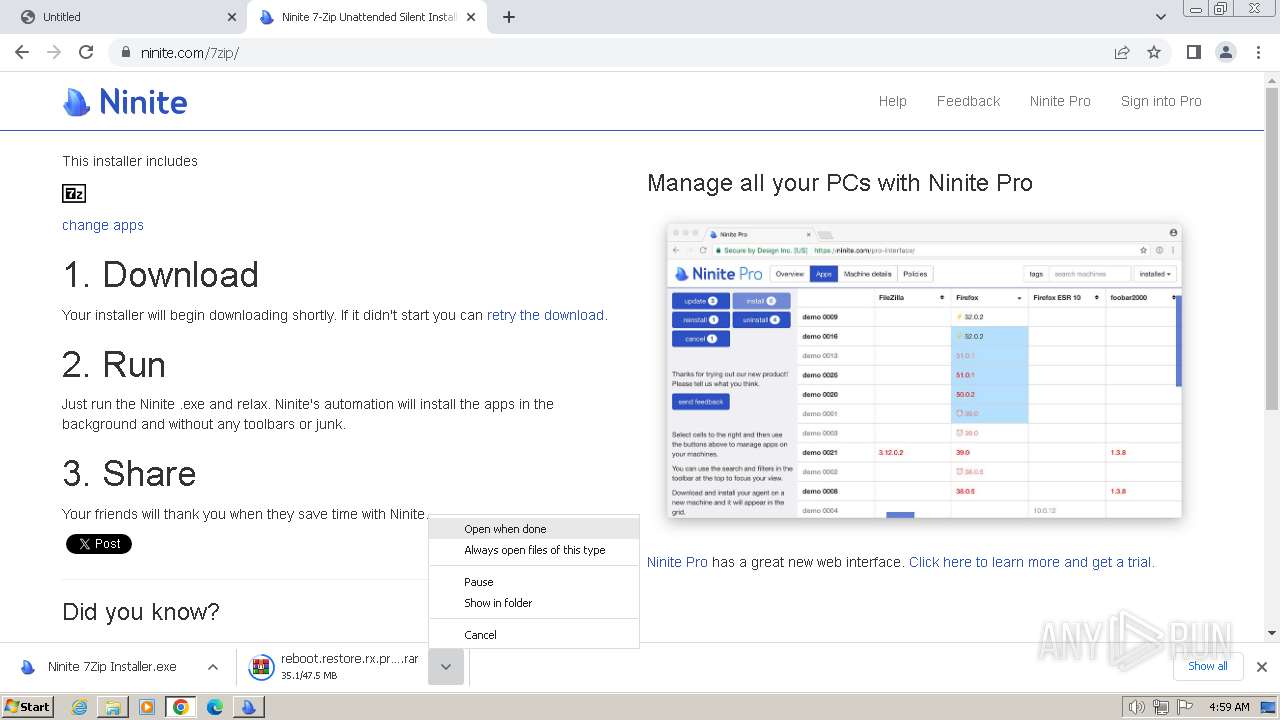The image size is (1280, 720).
Task: Go back with browser back arrow
Action: tap(22, 52)
